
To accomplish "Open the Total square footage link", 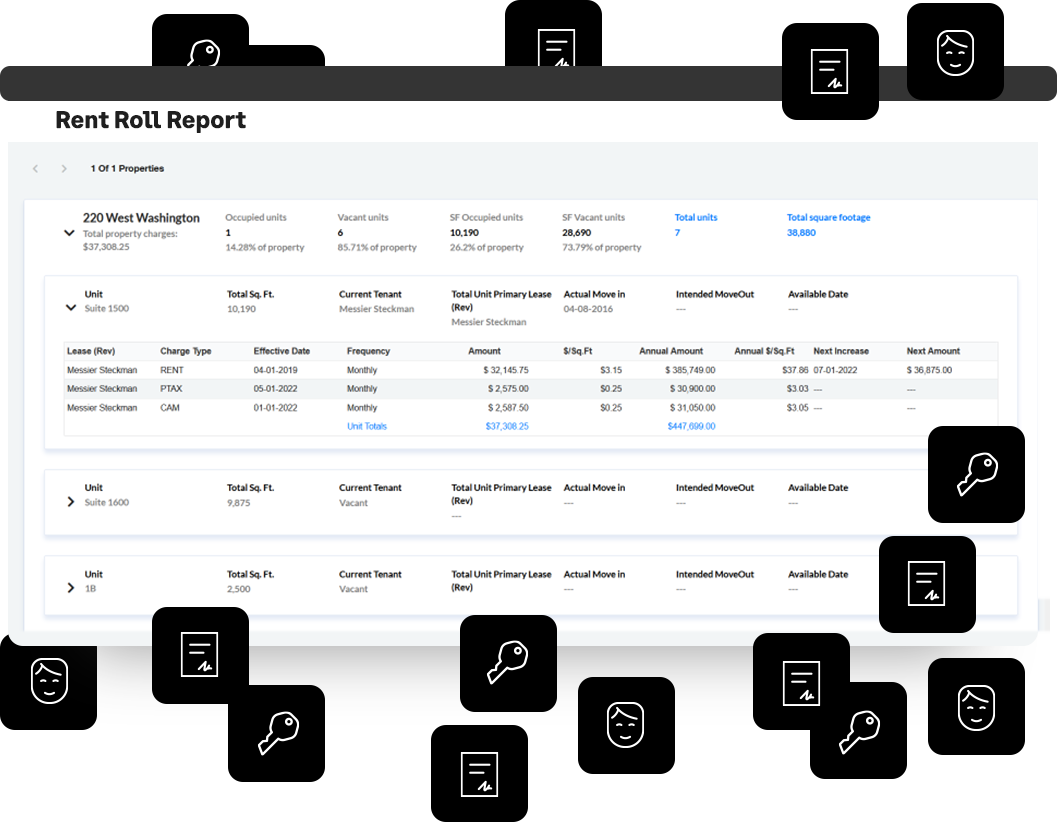I will coord(828,217).
